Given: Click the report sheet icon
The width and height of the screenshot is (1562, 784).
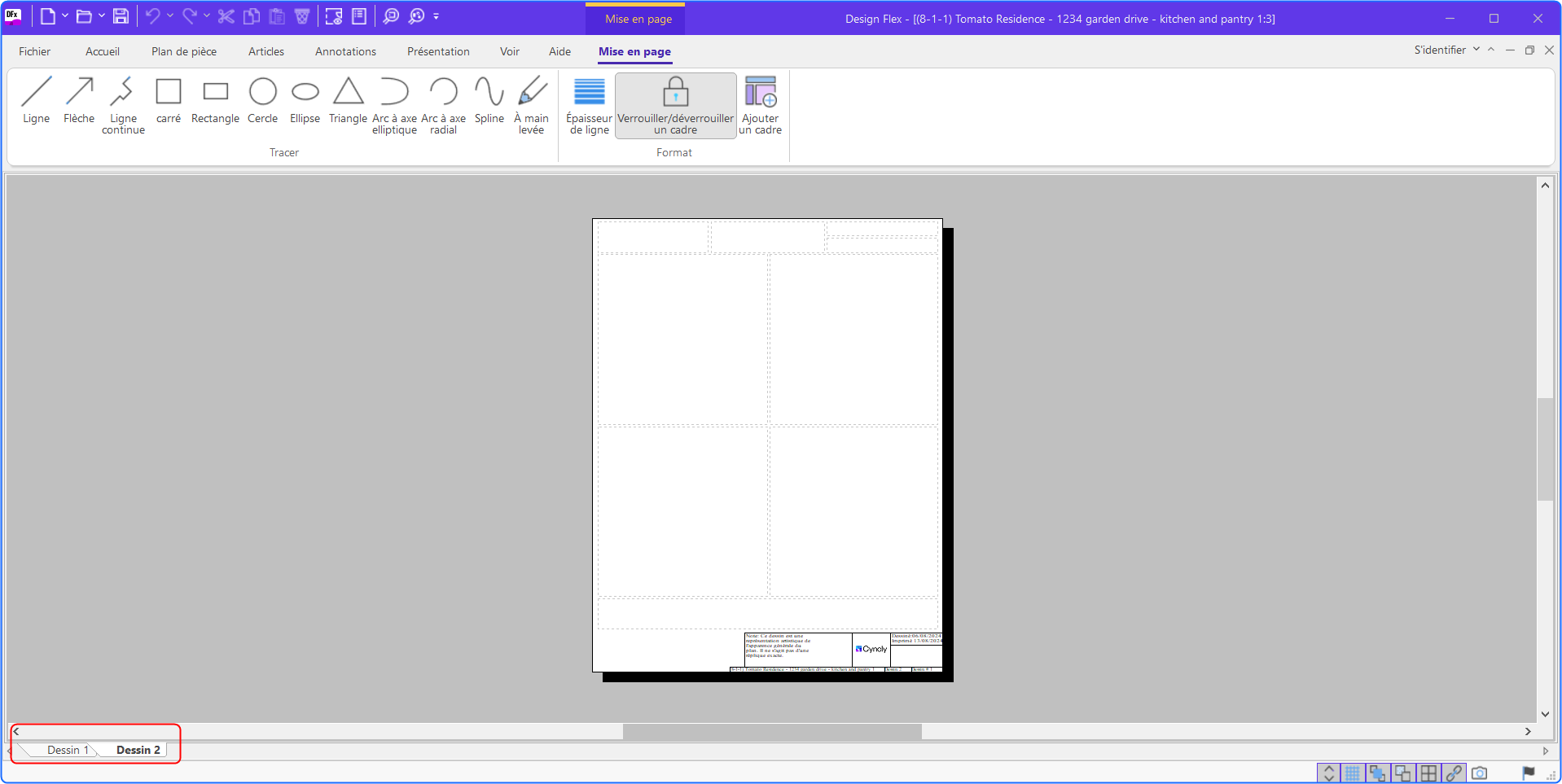Looking at the screenshot, I should [359, 16].
